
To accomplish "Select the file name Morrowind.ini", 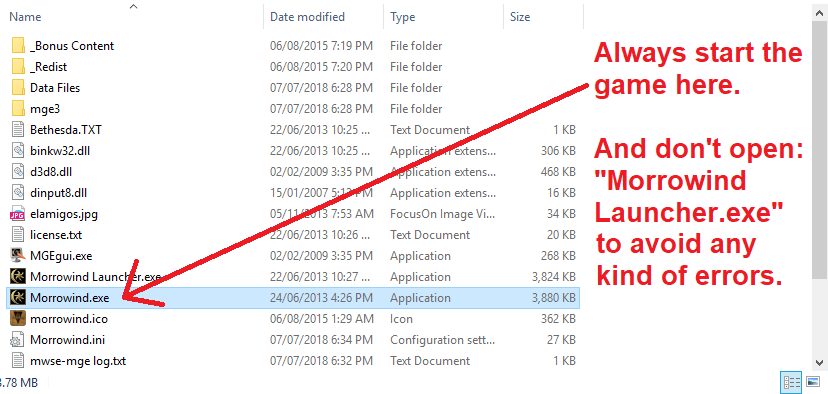I will coord(67,340).
